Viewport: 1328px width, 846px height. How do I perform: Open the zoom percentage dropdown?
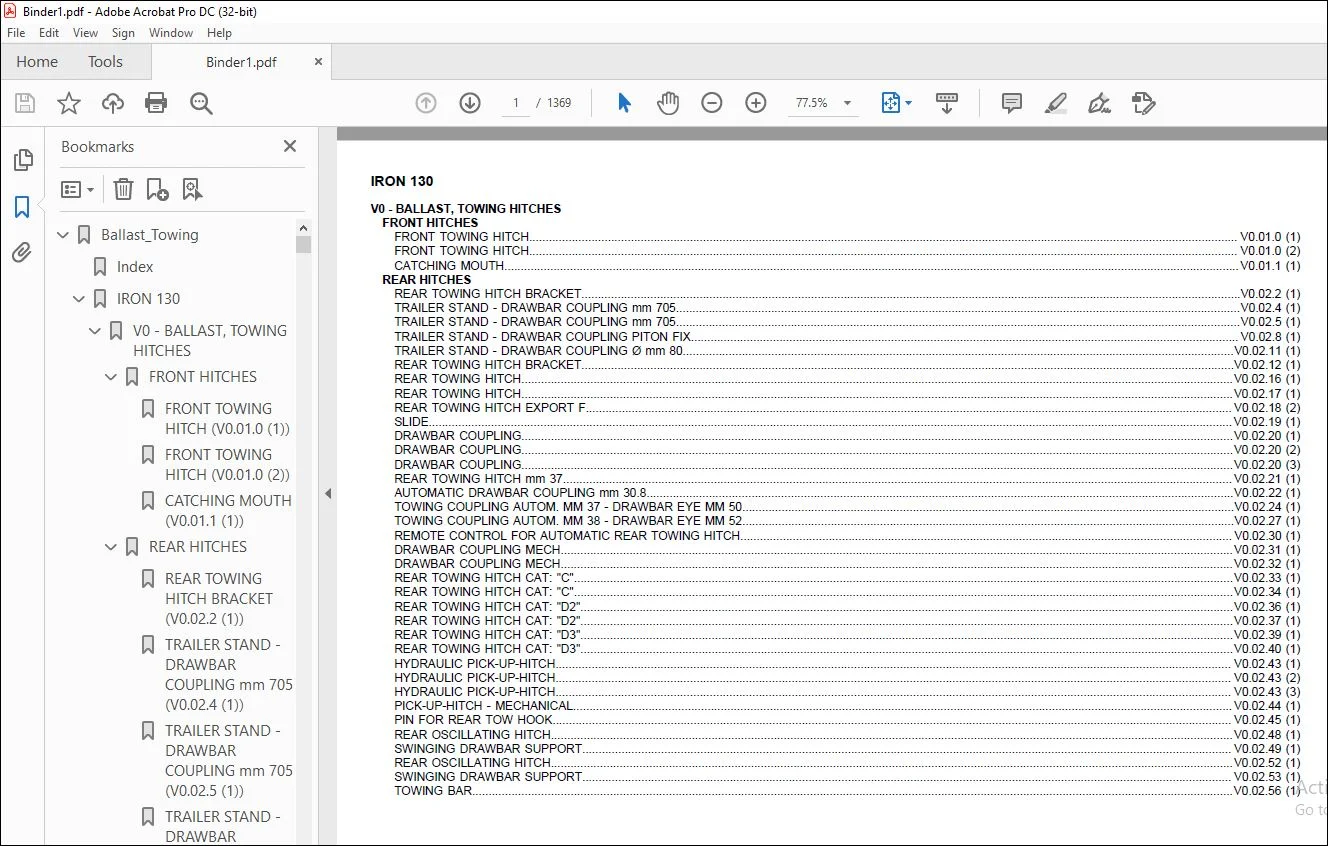[848, 103]
